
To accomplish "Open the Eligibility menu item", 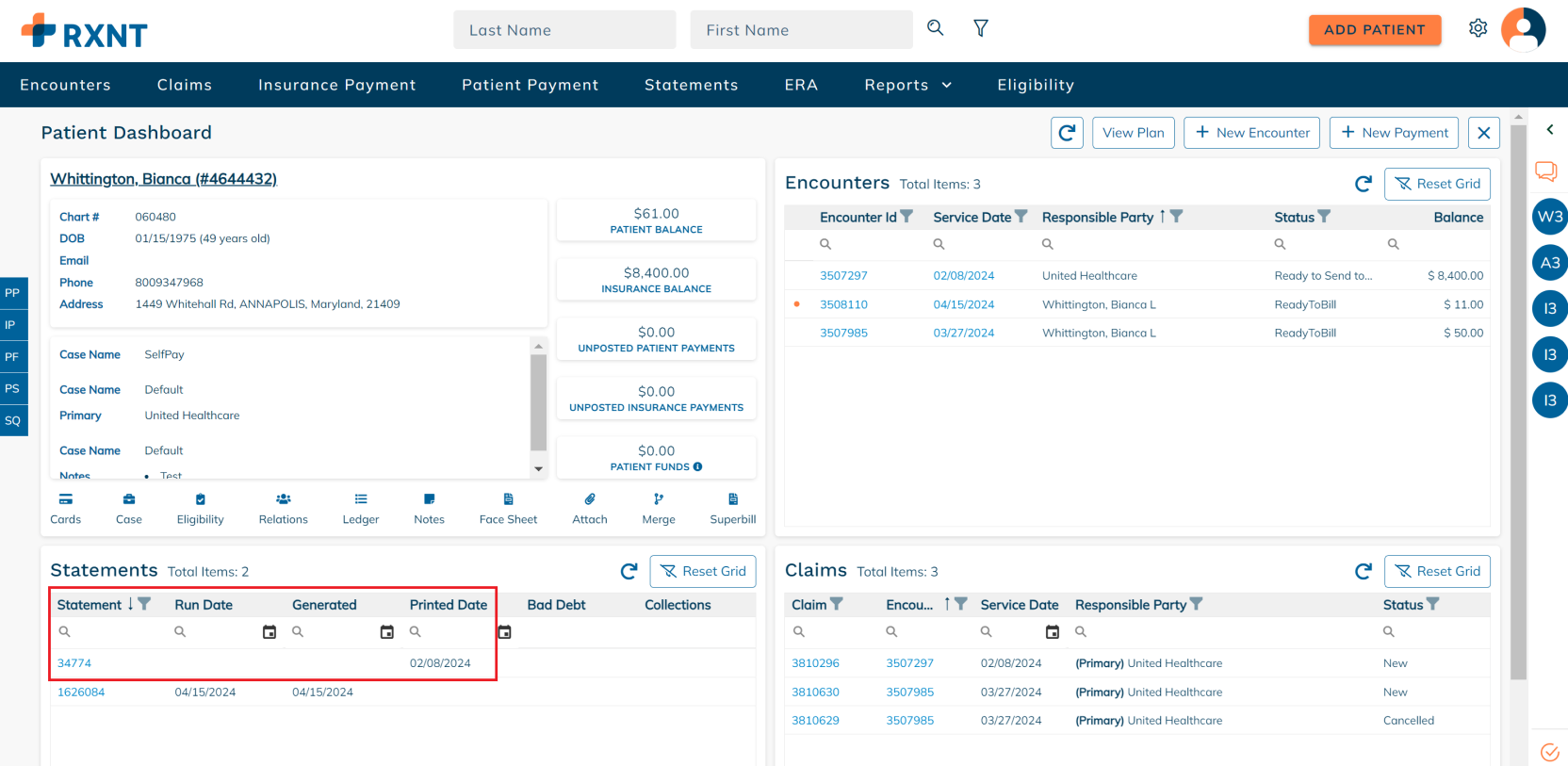I will [1036, 85].
